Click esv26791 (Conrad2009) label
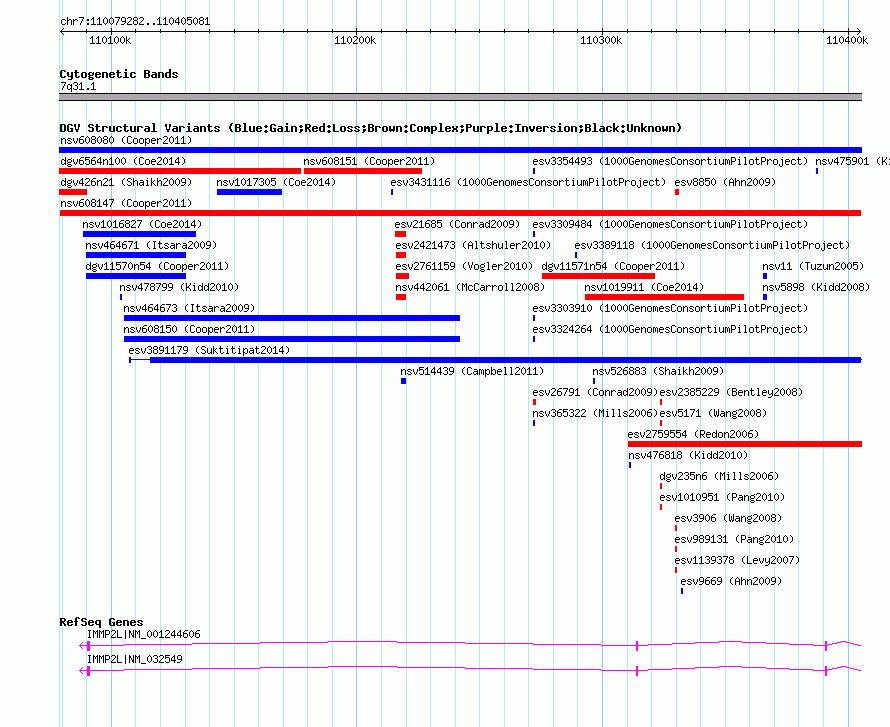The height and width of the screenshot is (727, 890). point(595,392)
